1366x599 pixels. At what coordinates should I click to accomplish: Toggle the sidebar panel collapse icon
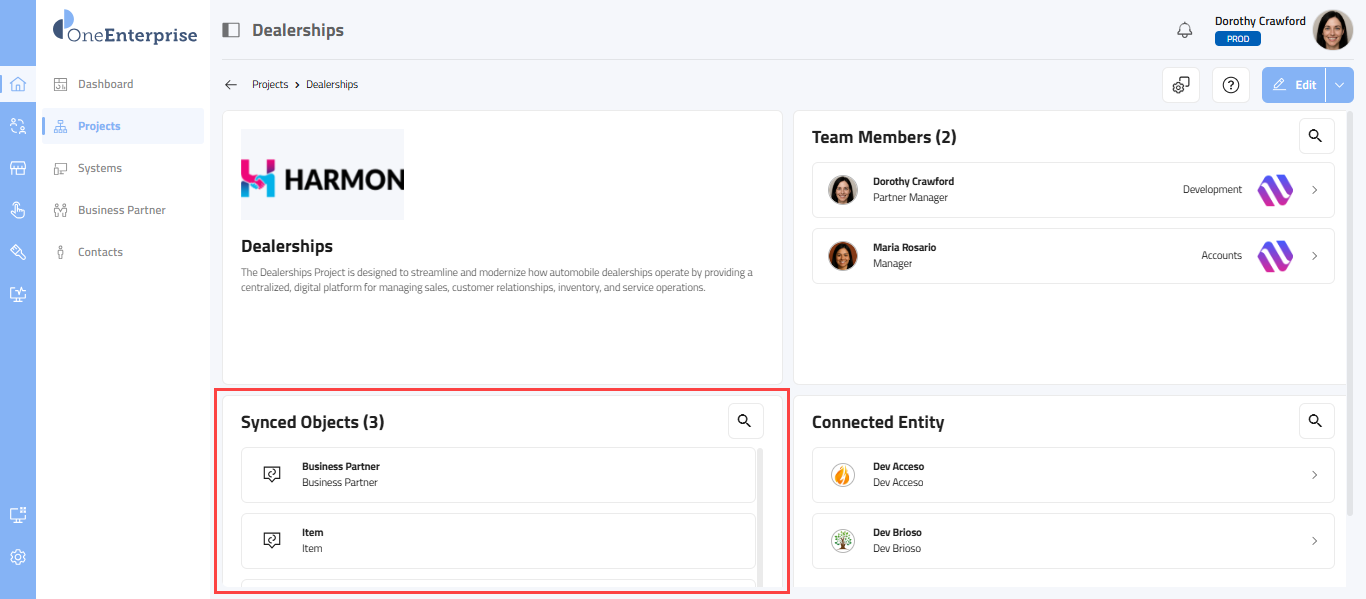pos(231,30)
